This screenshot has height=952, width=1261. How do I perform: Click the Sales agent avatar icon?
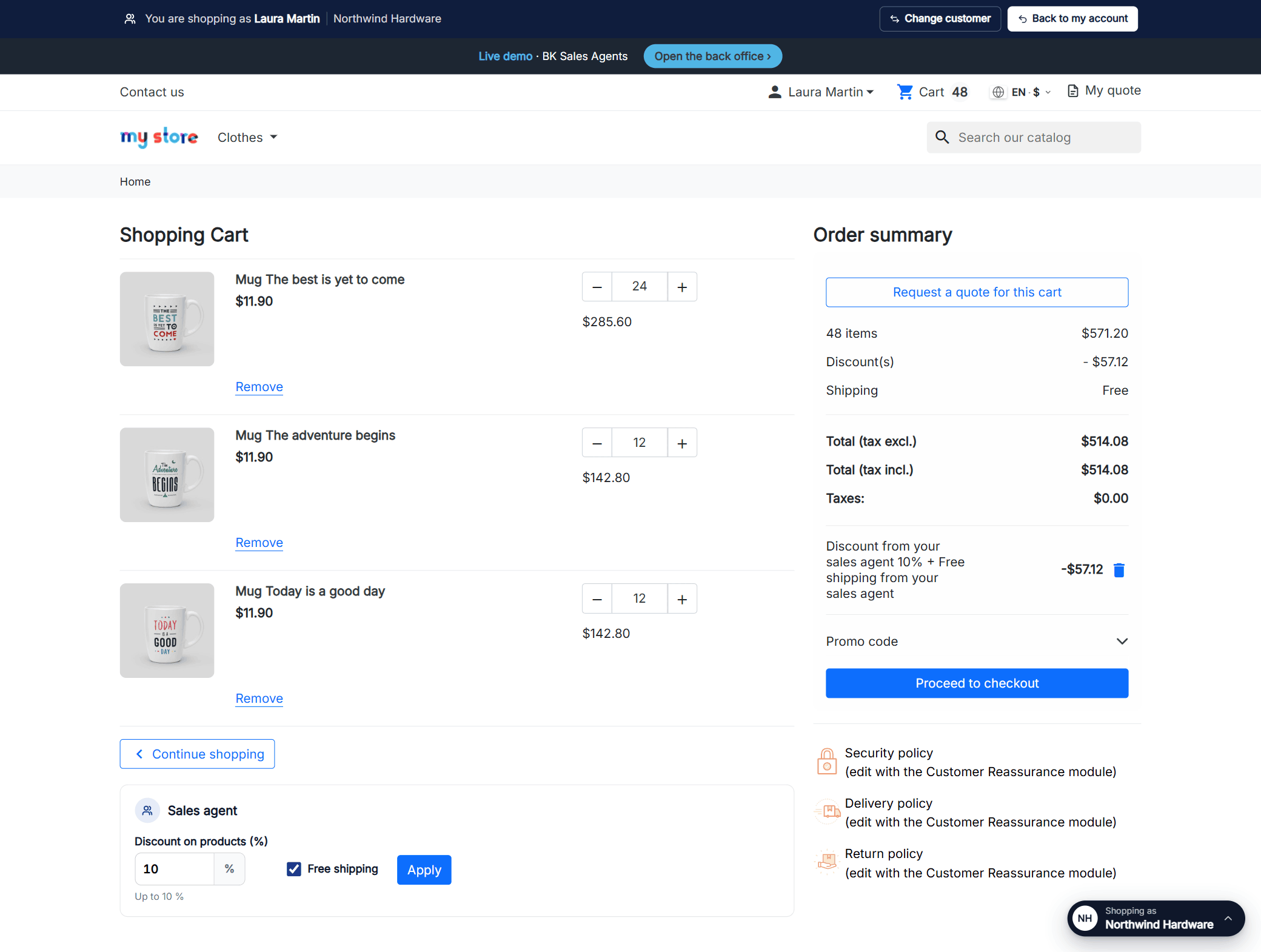tap(147, 811)
